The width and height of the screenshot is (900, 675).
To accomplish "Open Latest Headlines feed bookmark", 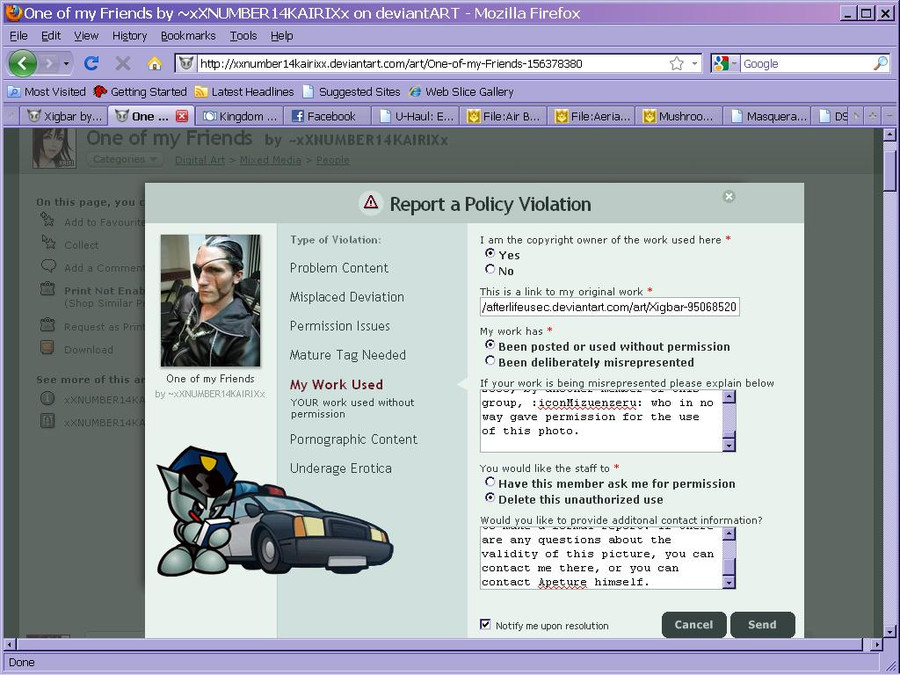I will point(244,91).
